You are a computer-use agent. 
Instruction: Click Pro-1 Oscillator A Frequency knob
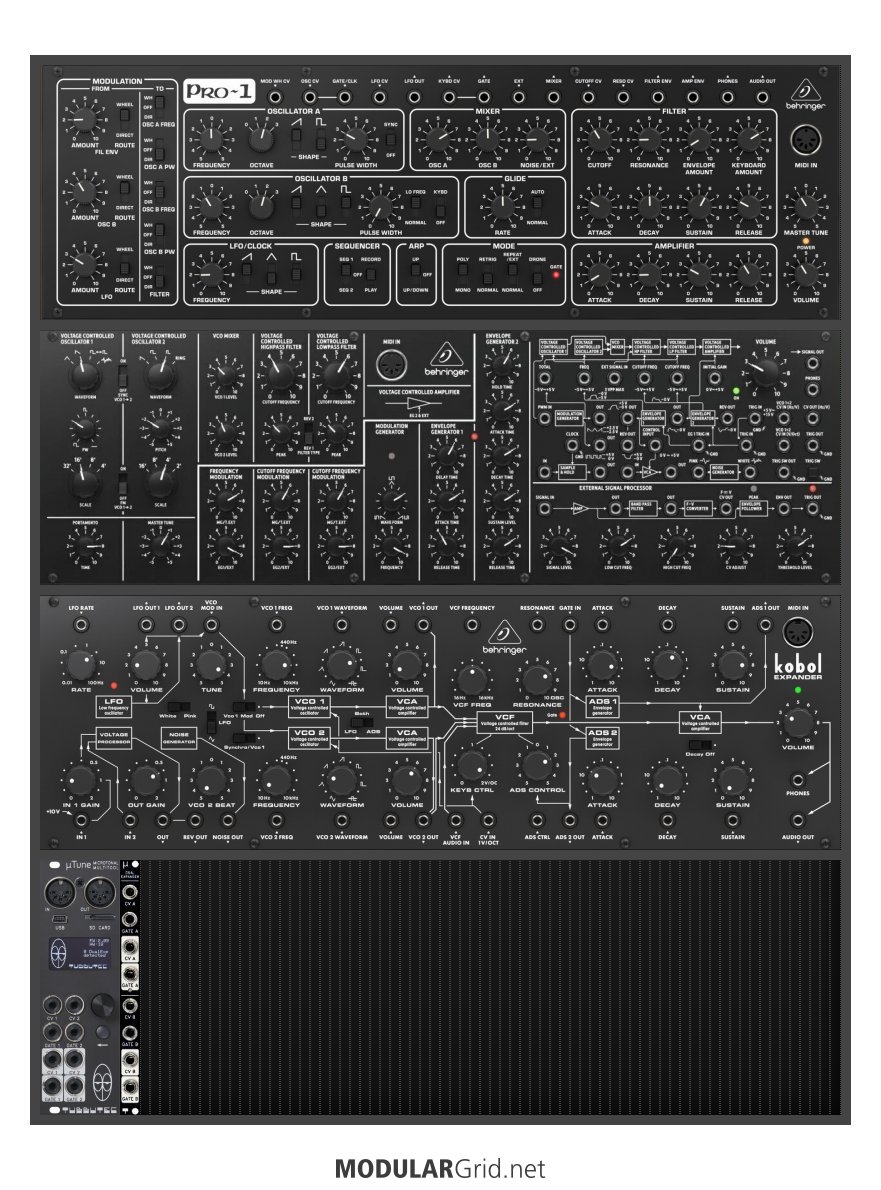coord(211,139)
